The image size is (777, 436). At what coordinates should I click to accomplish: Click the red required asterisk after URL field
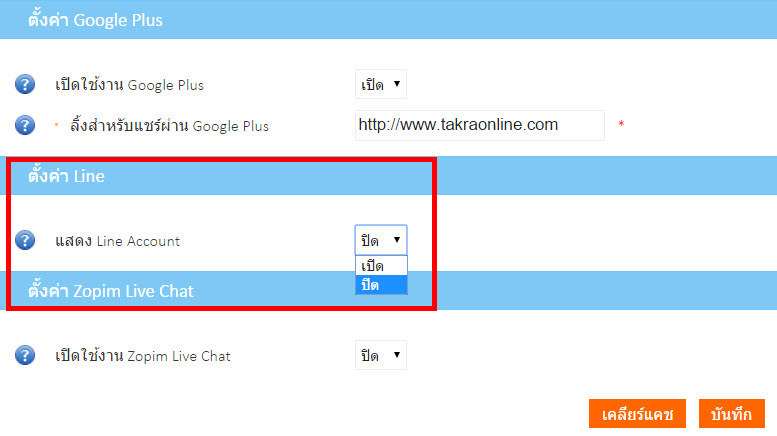click(621, 125)
